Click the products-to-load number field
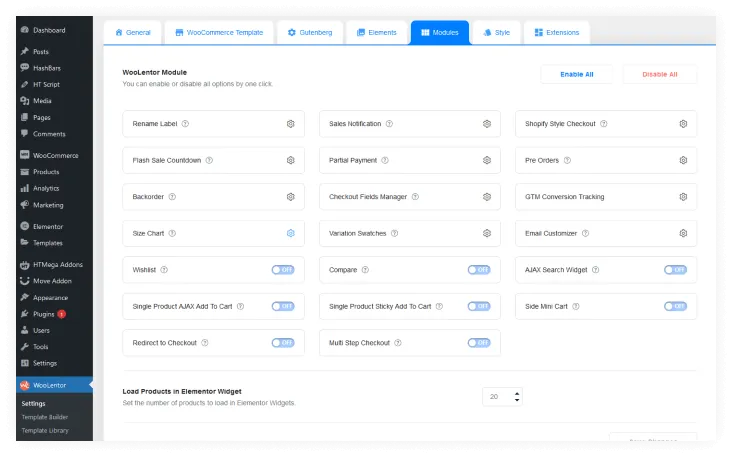Viewport: 732px width, 457px height. coord(502,397)
